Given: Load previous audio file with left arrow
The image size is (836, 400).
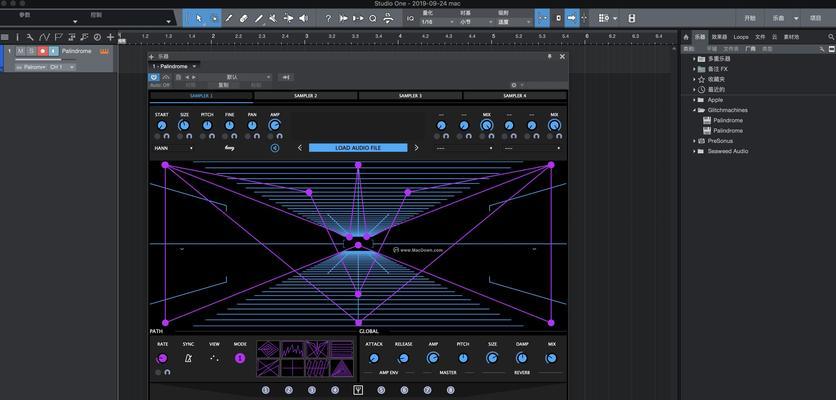Looking at the screenshot, I should pyautogui.click(x=300, y=148).
